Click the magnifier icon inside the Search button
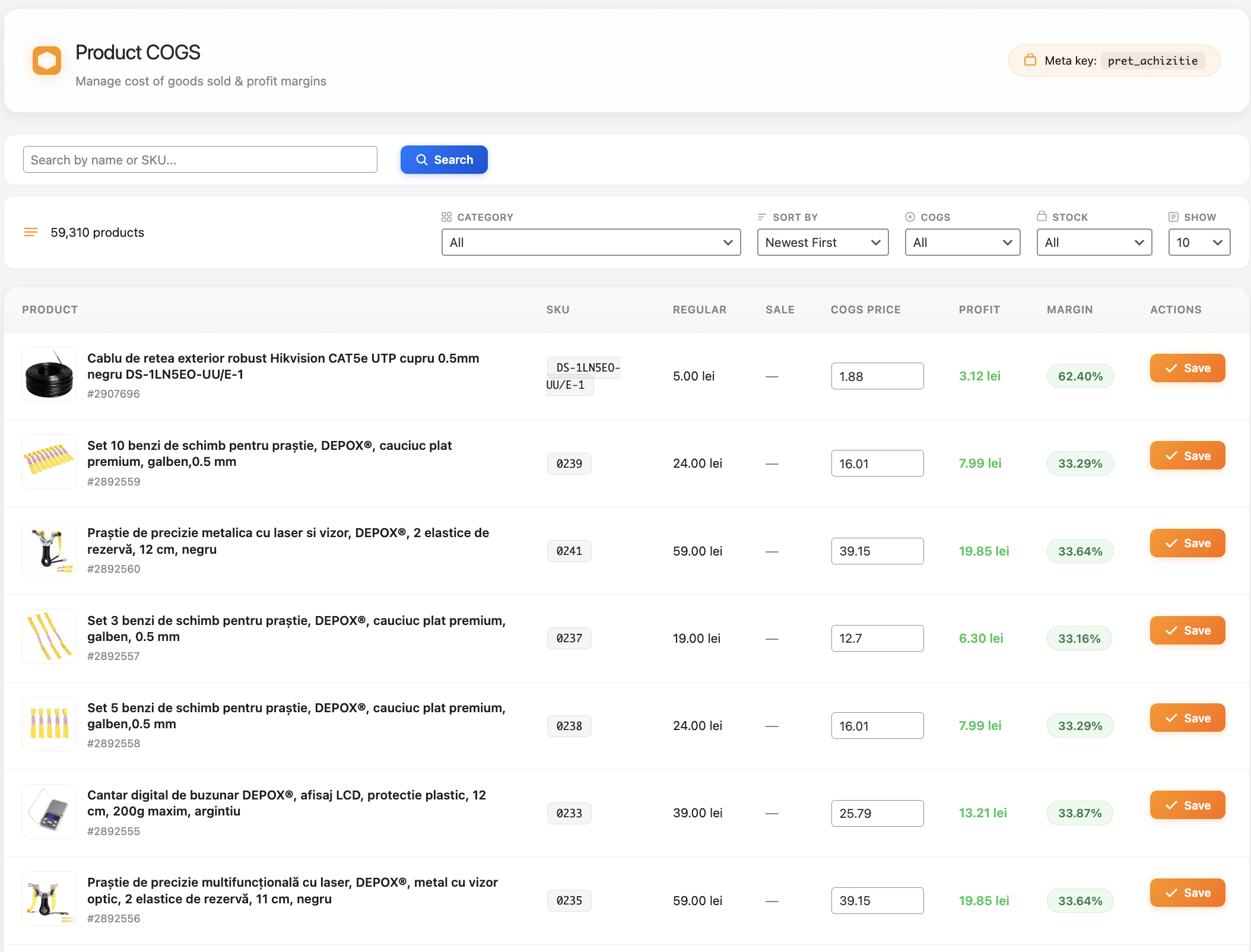This screenshot has width=1251, height=952. (x=422, y=160)
